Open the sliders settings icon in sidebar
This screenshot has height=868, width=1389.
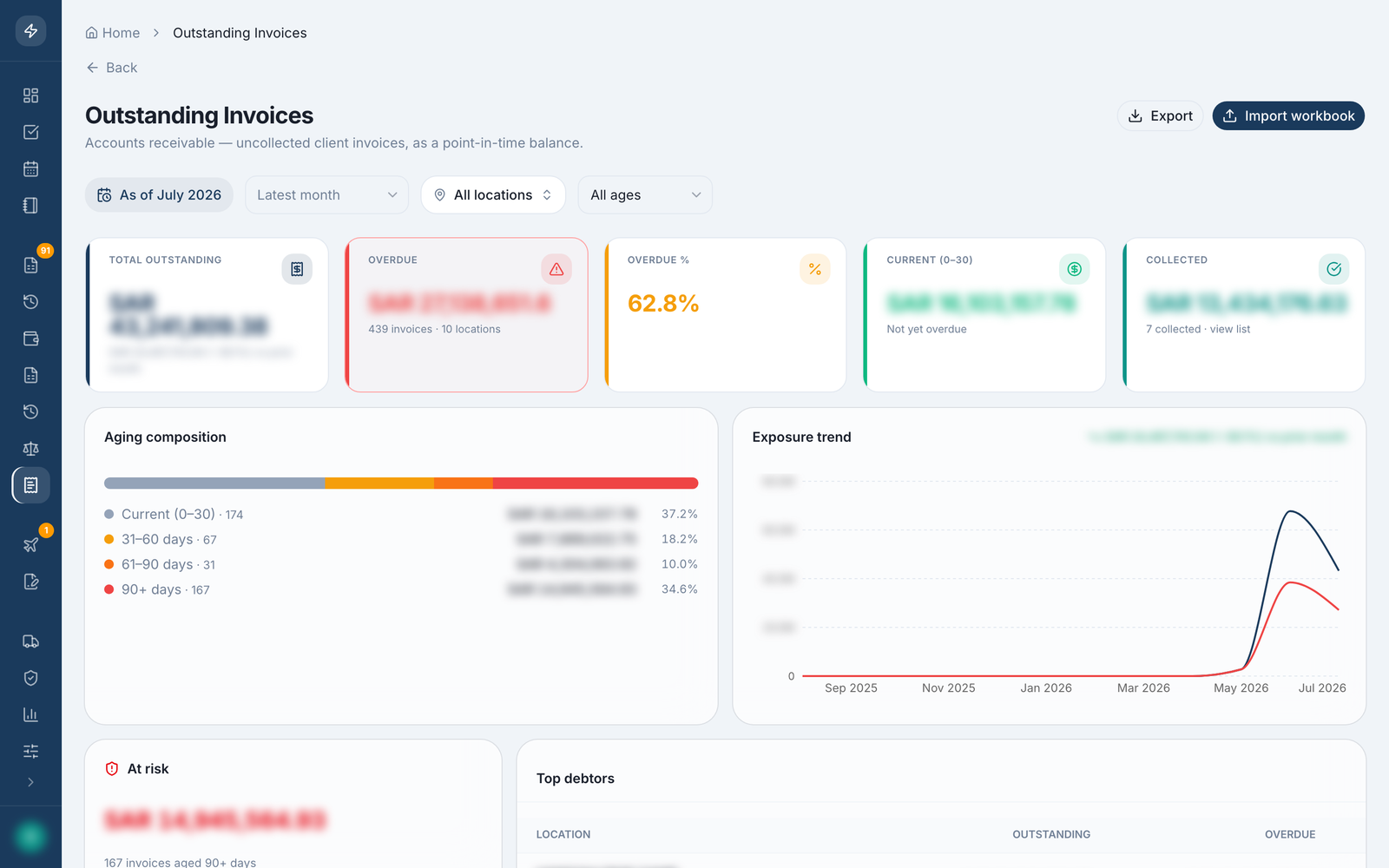tap(30, 751)
